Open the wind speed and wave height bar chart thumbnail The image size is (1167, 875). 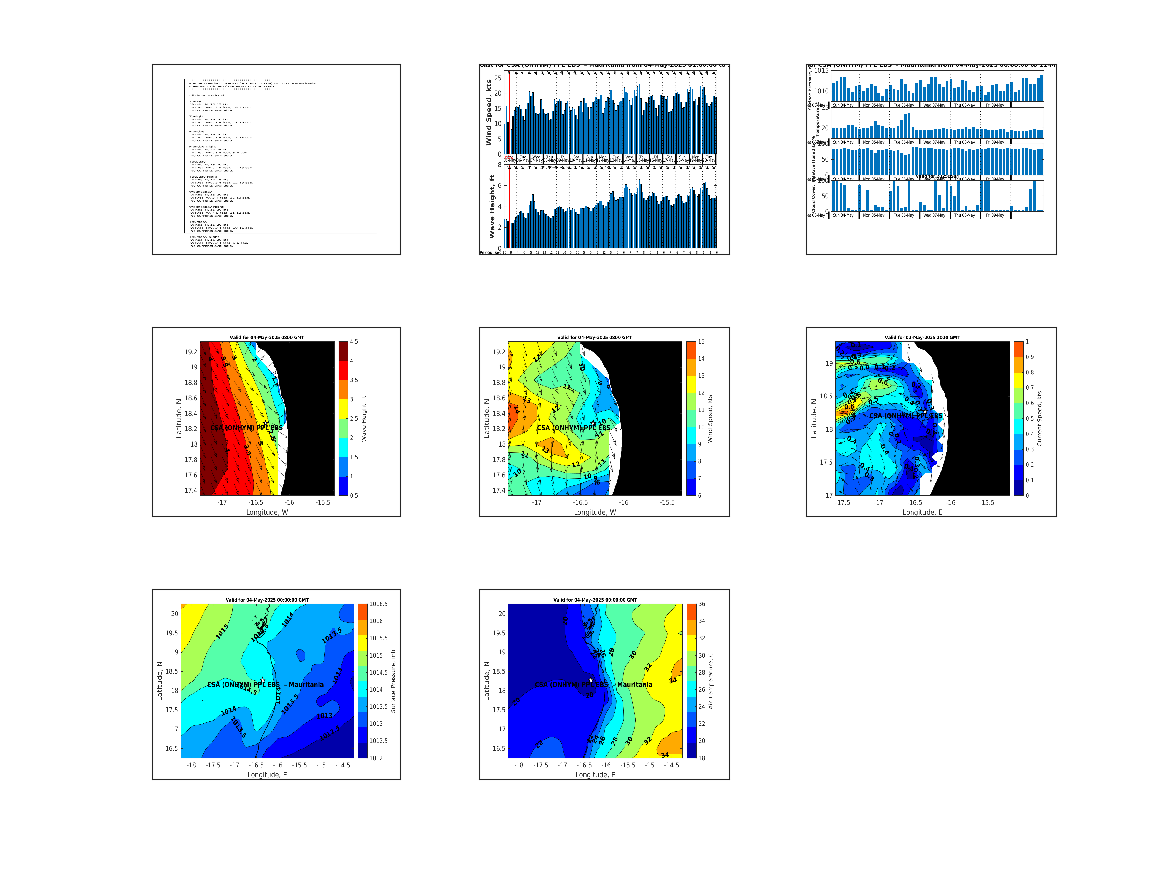(x=604, y=159)
